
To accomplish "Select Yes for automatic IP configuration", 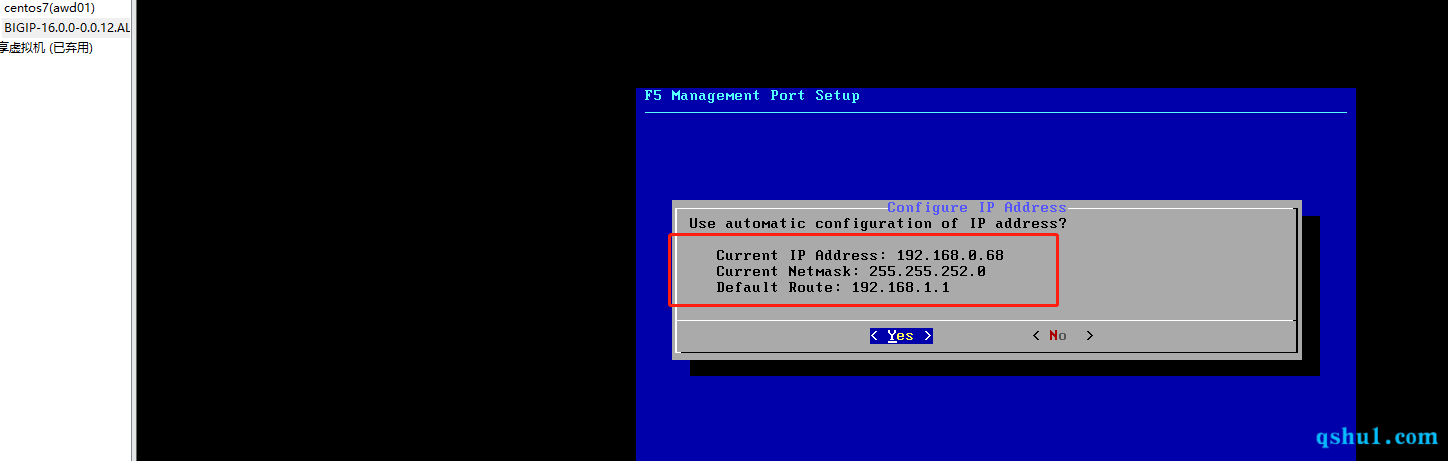I will [x=900, y=336].
